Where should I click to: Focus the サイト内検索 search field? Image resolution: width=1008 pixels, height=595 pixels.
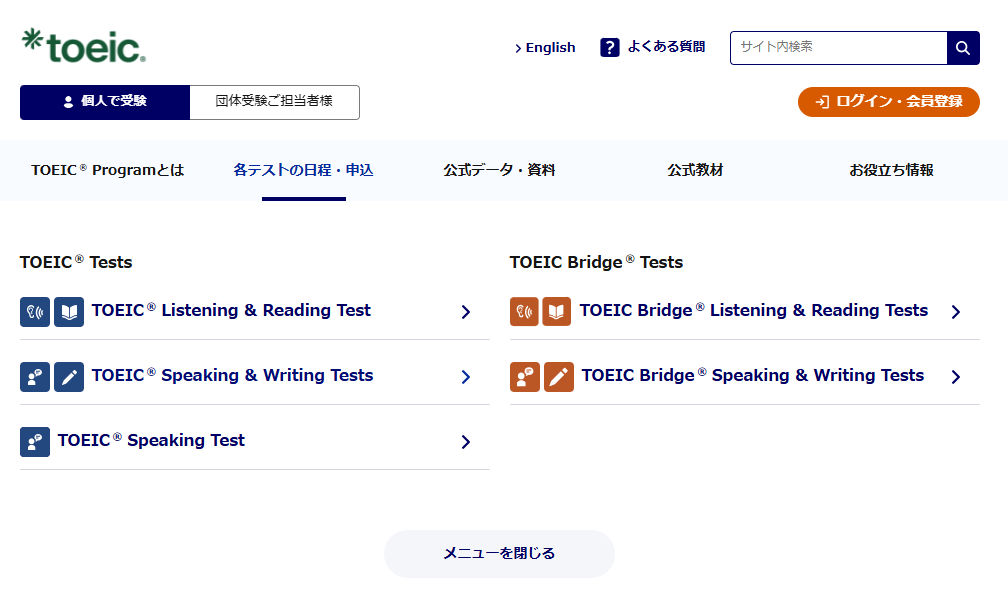838,48
